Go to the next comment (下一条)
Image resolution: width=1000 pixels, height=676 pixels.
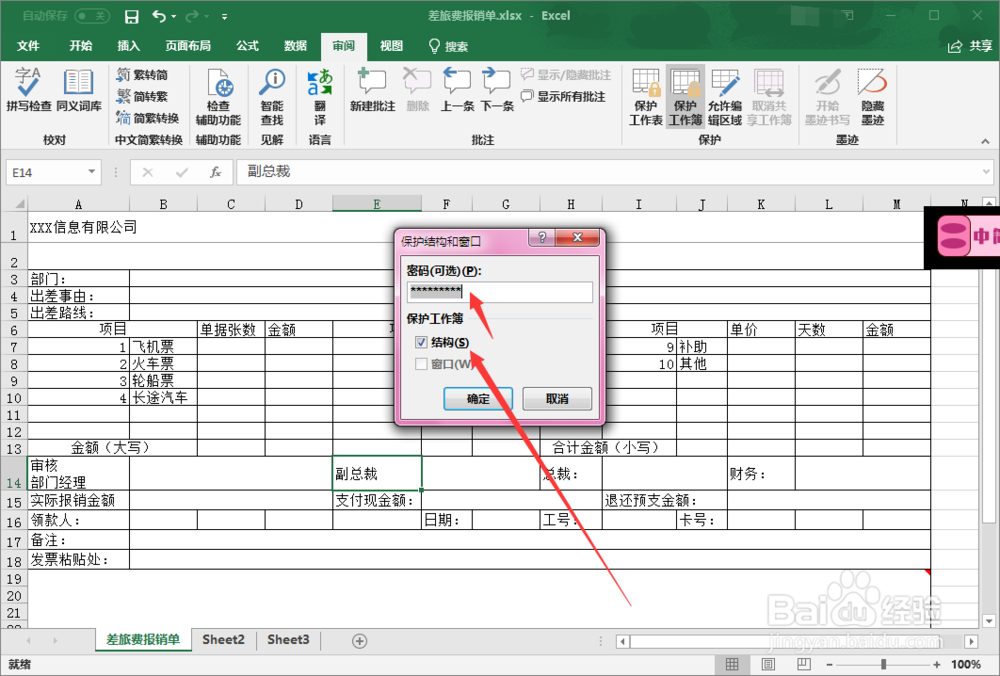pyautogui.click(x=497, y=90)
